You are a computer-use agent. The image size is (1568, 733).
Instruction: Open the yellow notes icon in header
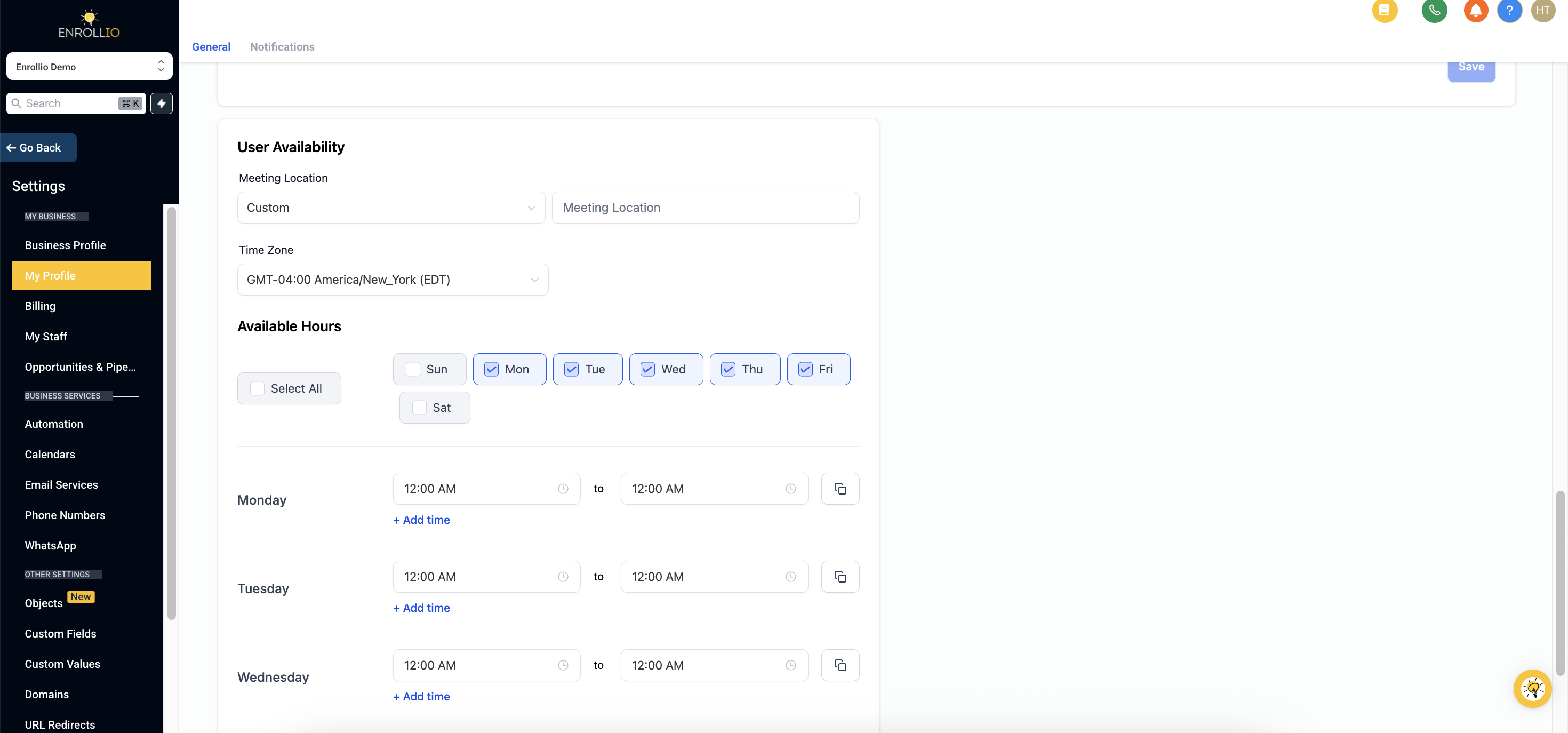1384,10
